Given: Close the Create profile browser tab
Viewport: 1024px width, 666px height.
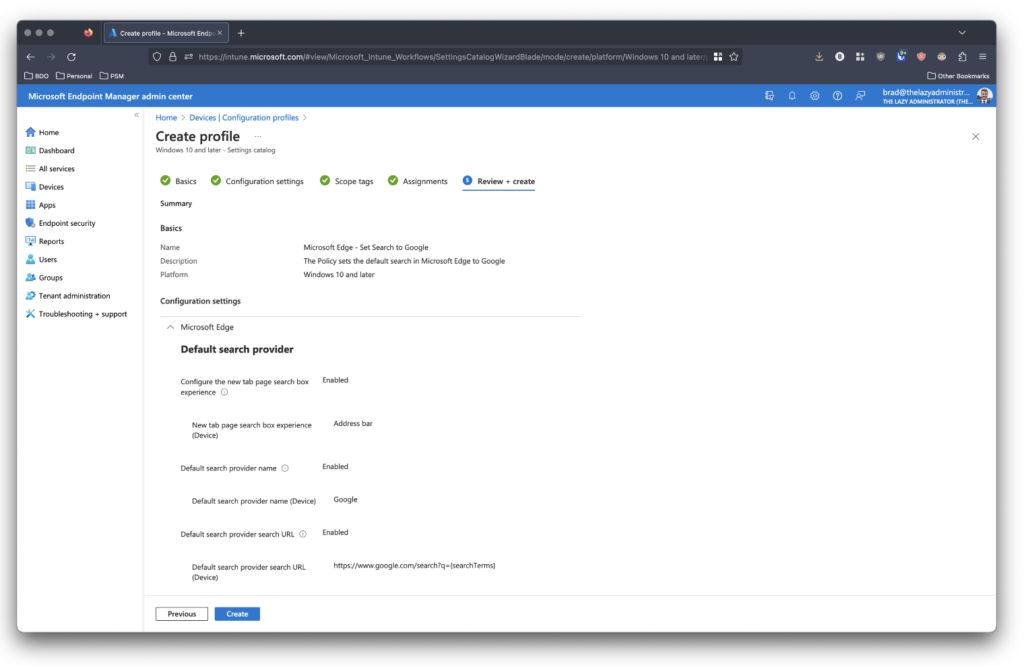Looking at the screenshot, I should click(x=220, y=33).
